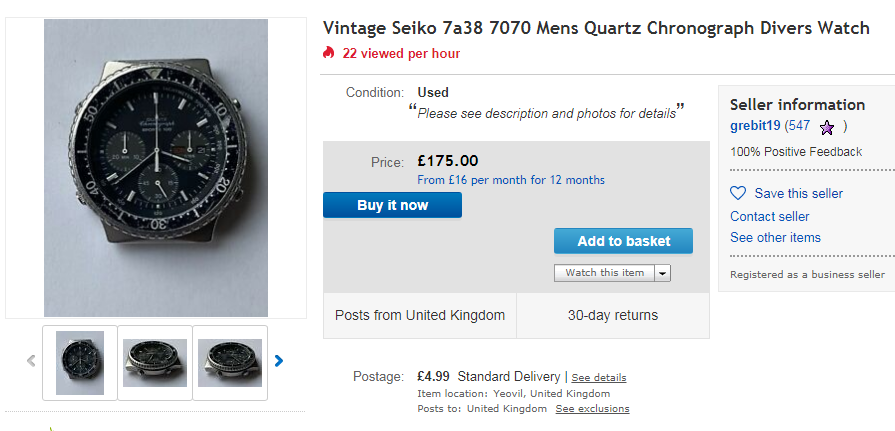The image size is (895, 431).
Task: Select the third watch thumbnail
Action: click(x=230, y=362)
